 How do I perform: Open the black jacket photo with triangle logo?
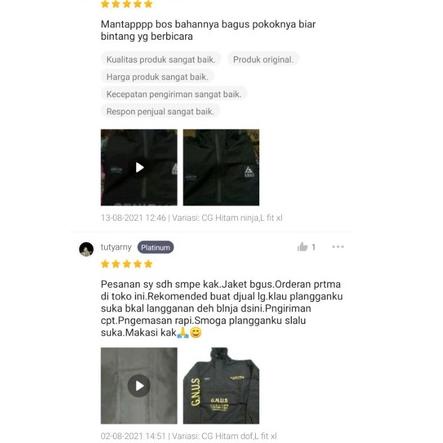point(221,167)
